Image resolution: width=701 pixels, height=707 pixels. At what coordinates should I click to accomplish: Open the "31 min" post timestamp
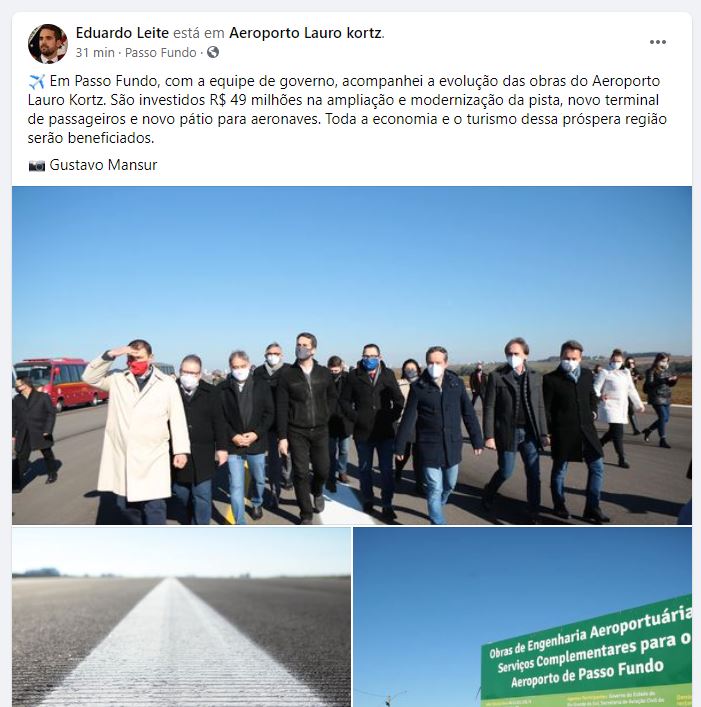click(x=95, y=53)
